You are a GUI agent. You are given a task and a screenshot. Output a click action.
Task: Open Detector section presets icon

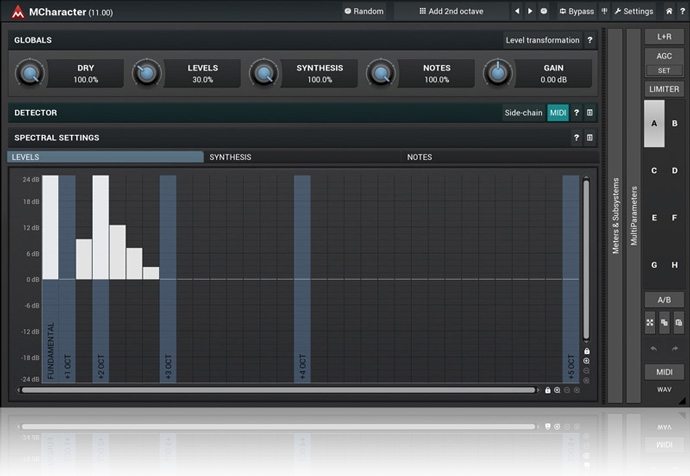[x=590, y=113]
